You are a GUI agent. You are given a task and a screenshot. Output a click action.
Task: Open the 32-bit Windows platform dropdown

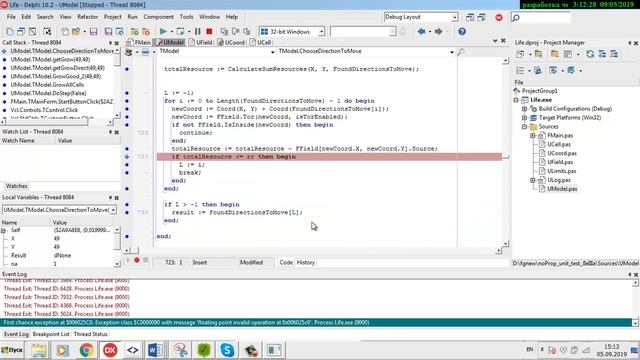click(x=322, y=31)
